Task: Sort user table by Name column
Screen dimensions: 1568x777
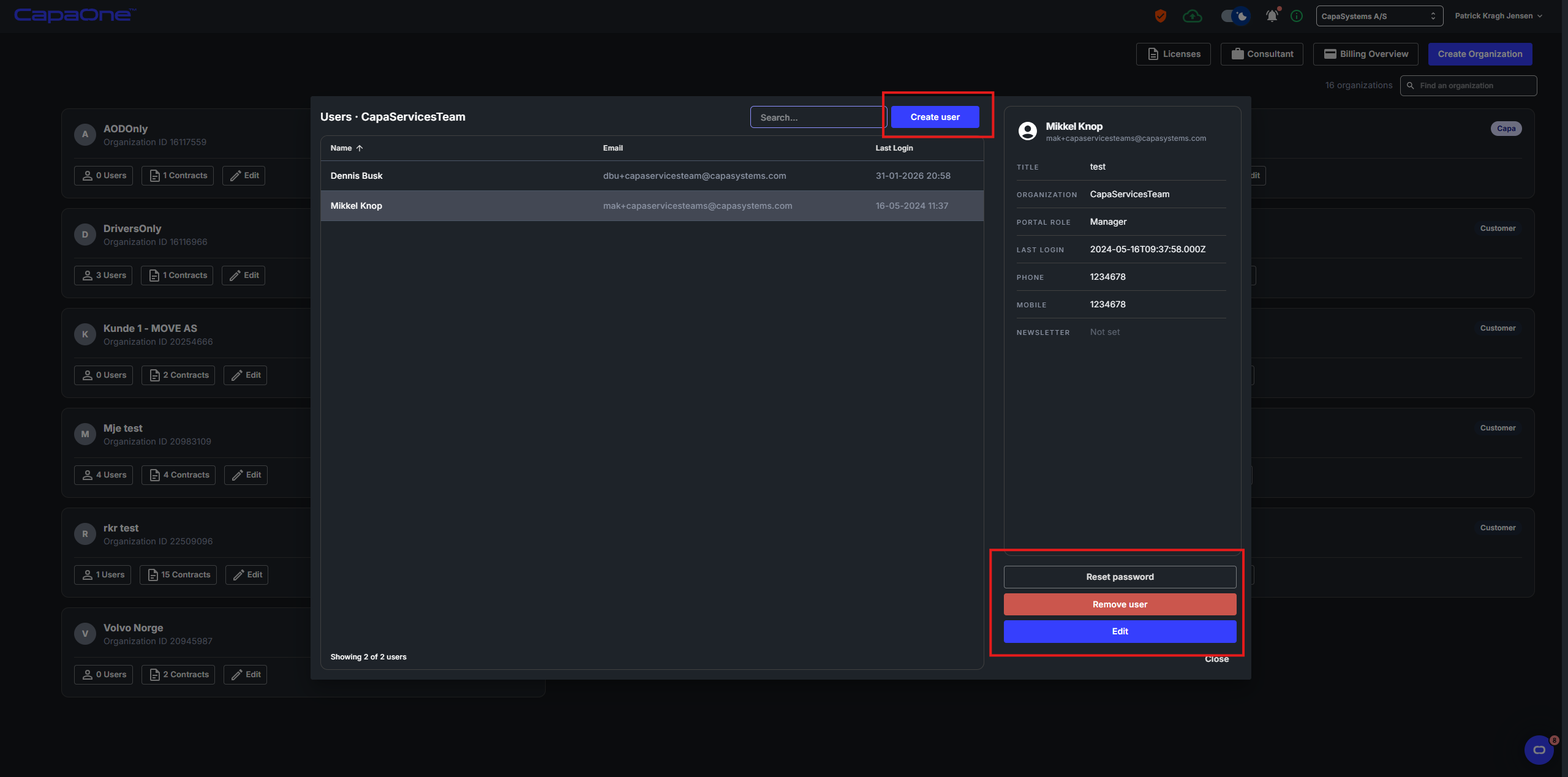Action: (x=347, y=148)
